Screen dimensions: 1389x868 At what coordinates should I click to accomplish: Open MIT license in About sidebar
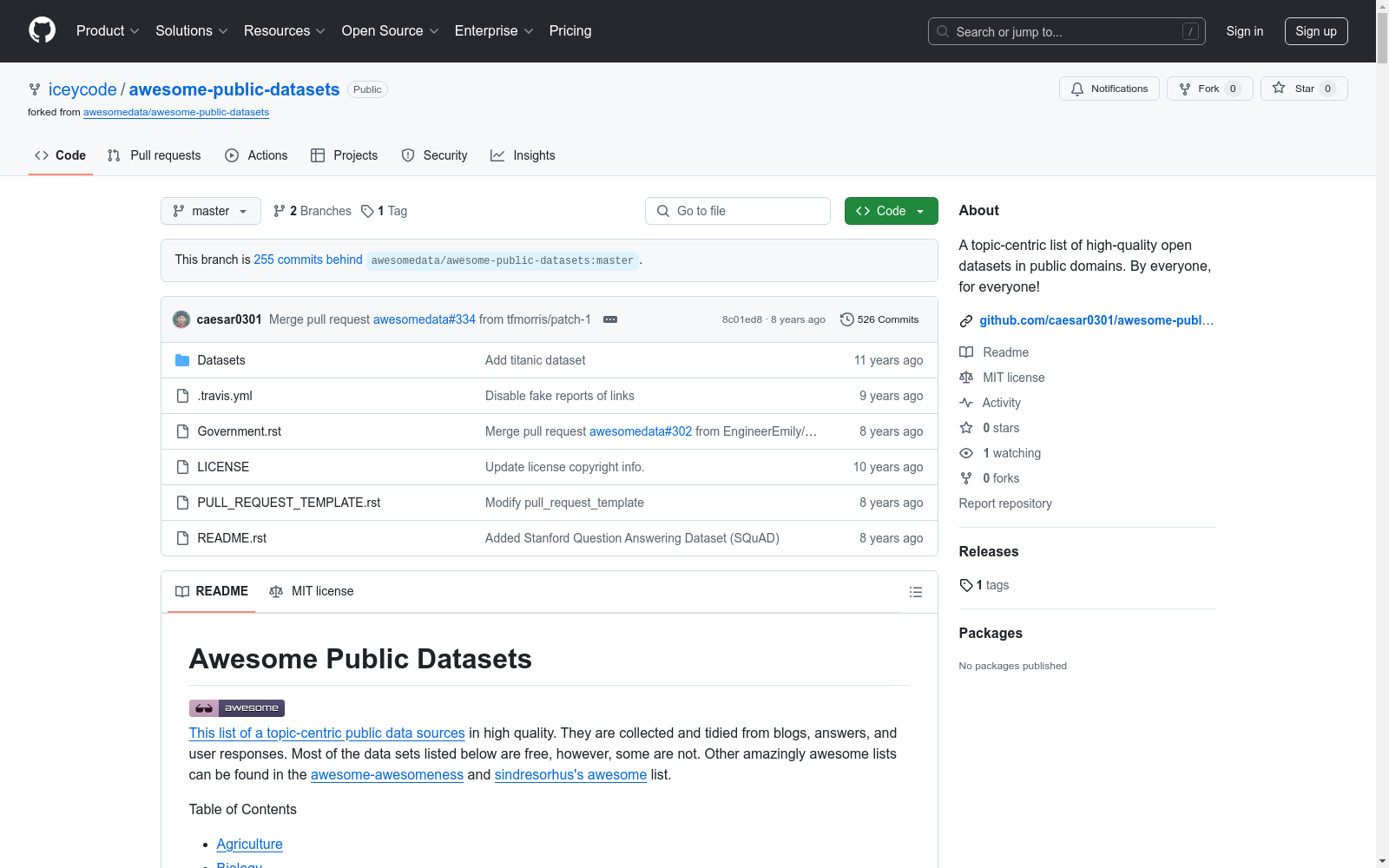pyautogui.click(x=1002, y=378)
